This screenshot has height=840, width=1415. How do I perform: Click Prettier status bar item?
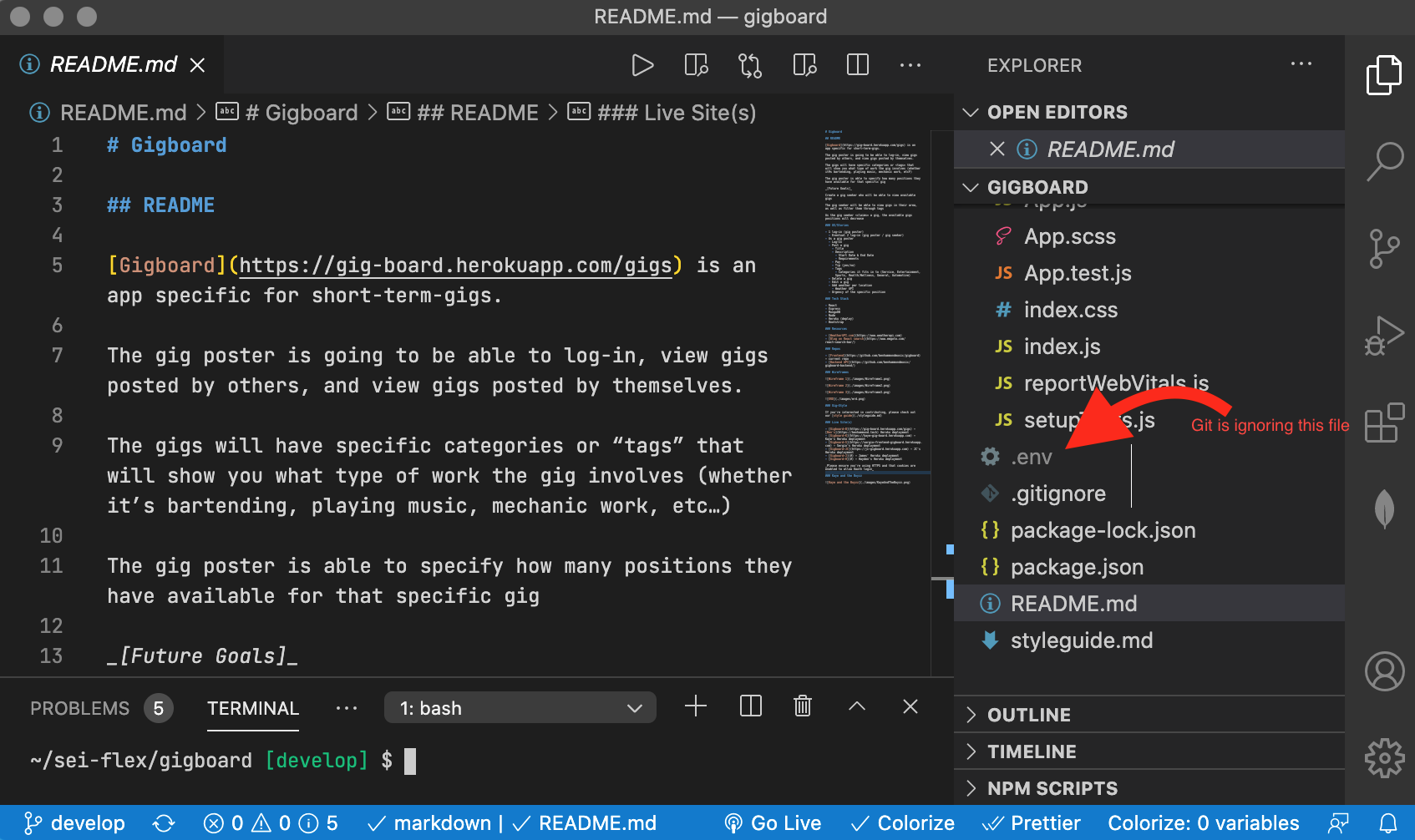click(1032, 823)
